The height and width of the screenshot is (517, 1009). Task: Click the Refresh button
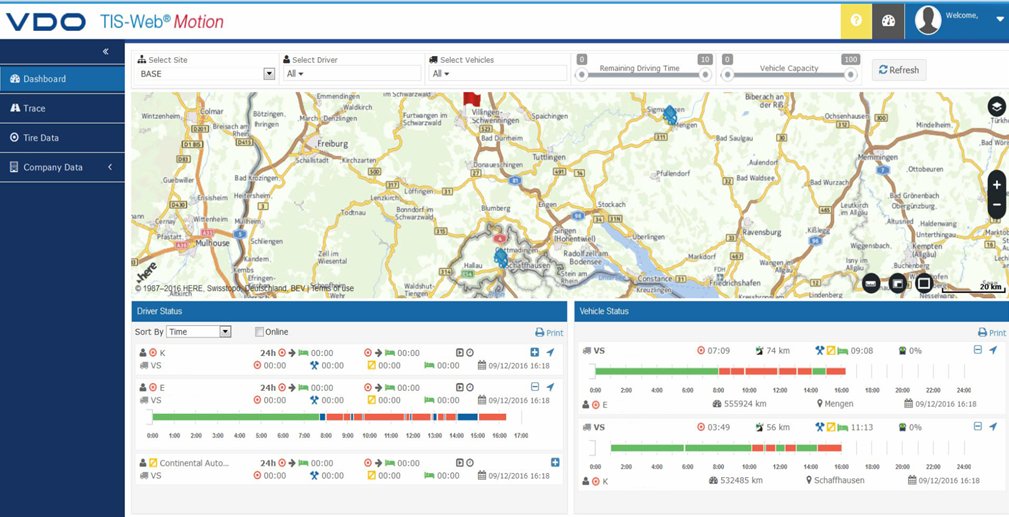coord(899,70)
